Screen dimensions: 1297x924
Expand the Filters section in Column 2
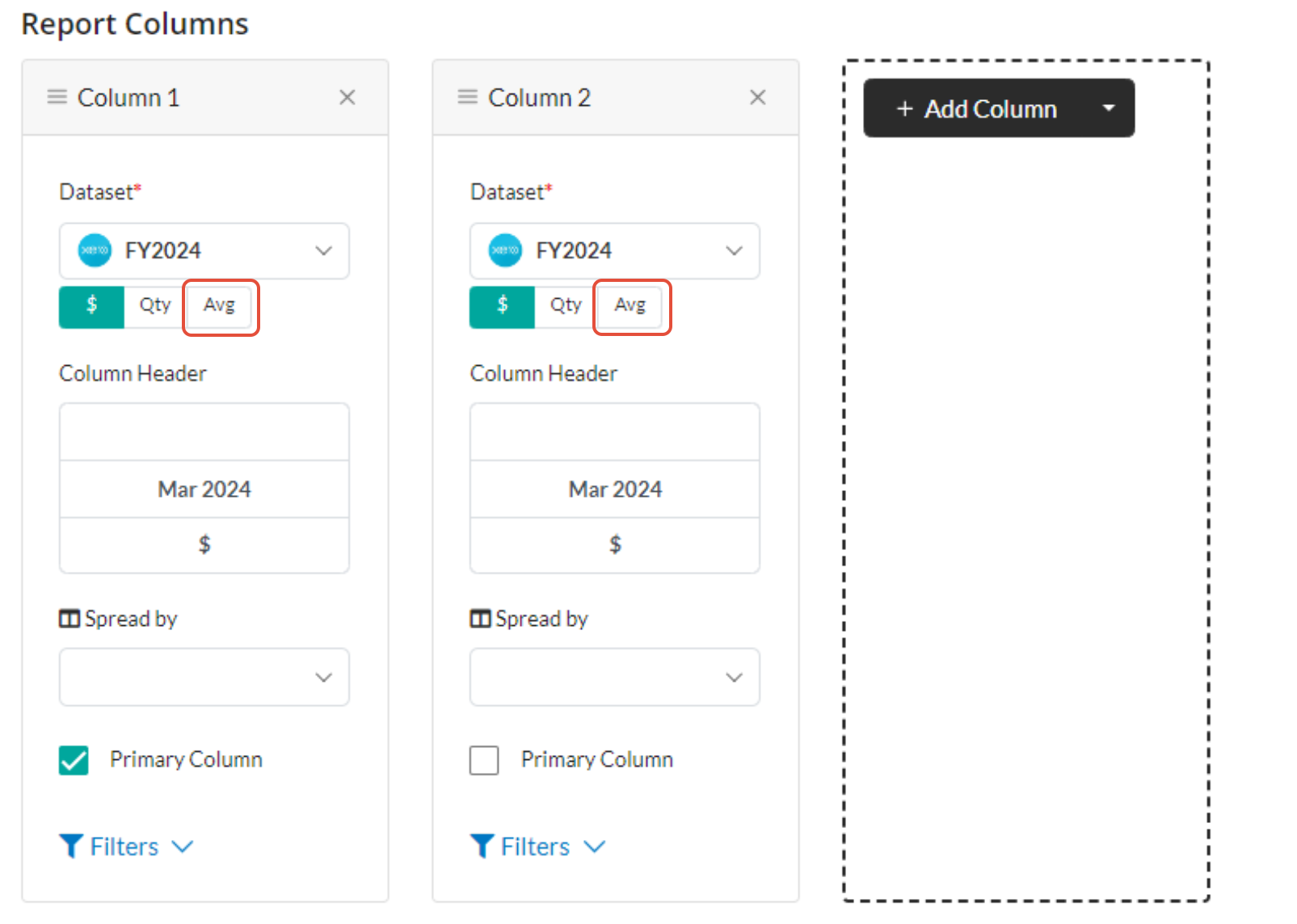[537, 846]
